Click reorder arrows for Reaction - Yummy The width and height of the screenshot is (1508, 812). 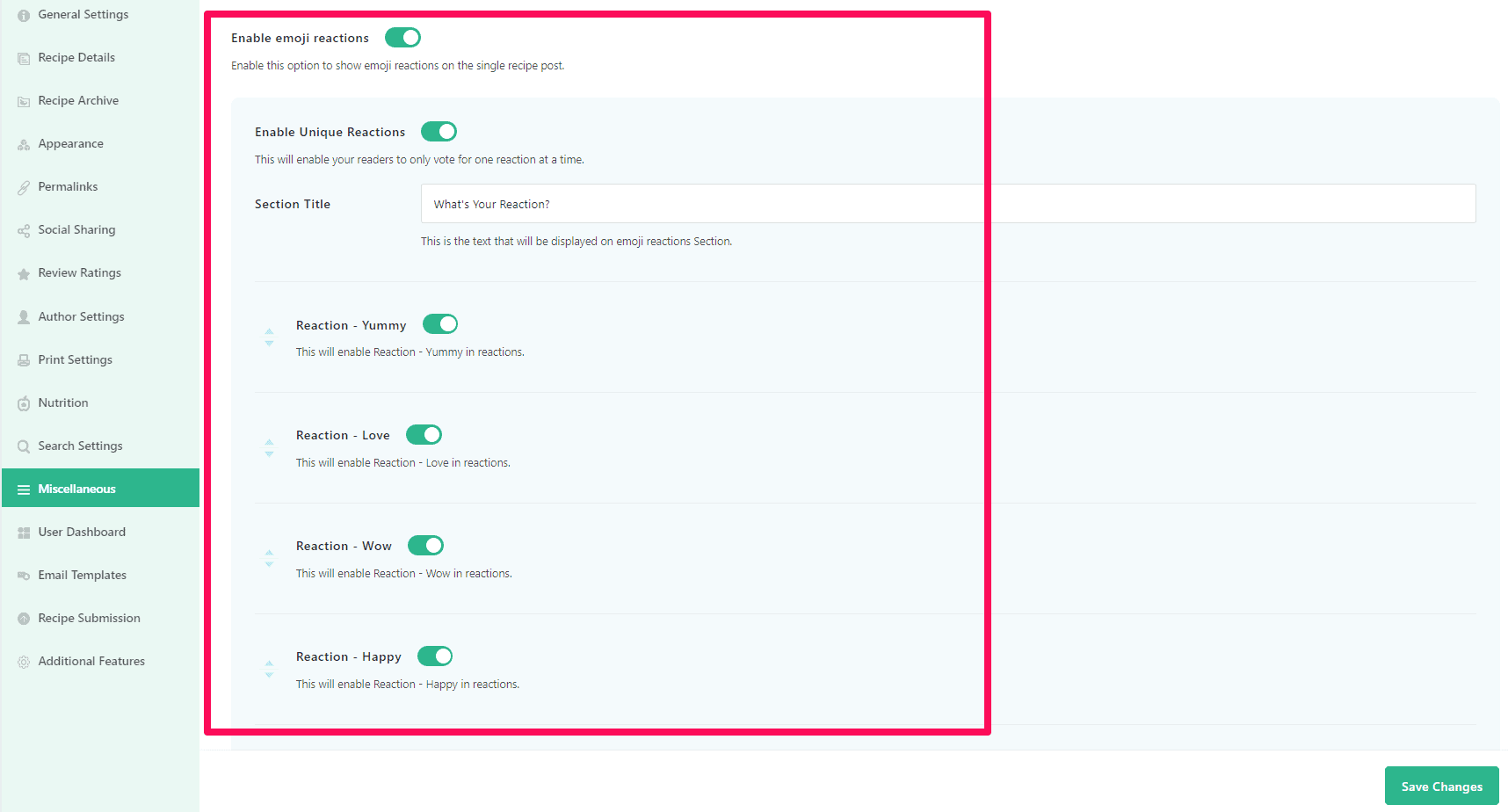click(x=269, y=337)
